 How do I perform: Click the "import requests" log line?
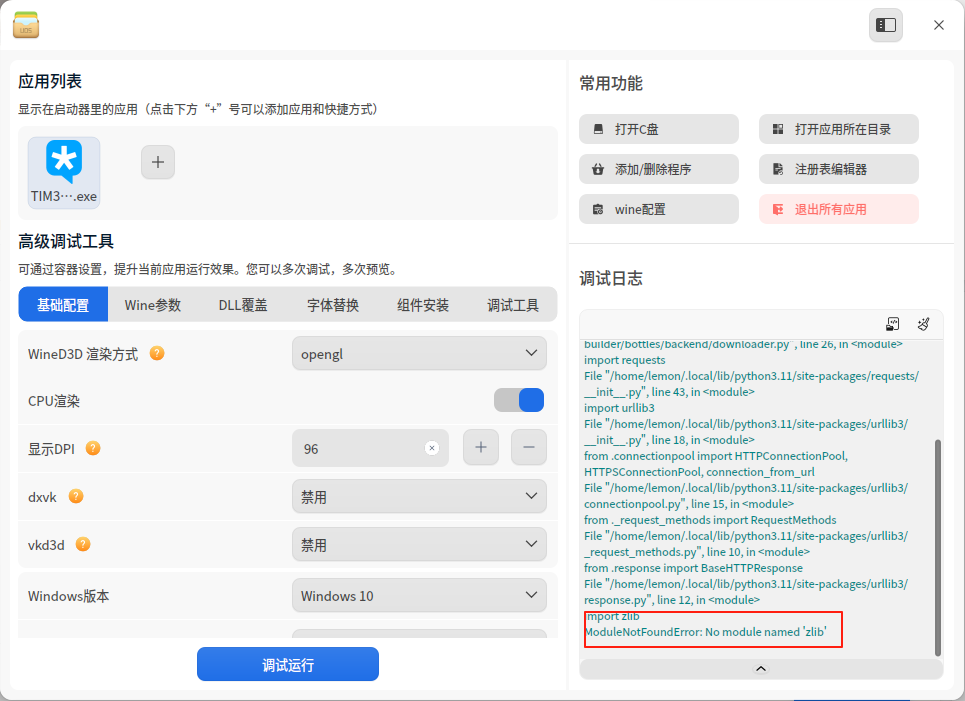tap(625, 360)
